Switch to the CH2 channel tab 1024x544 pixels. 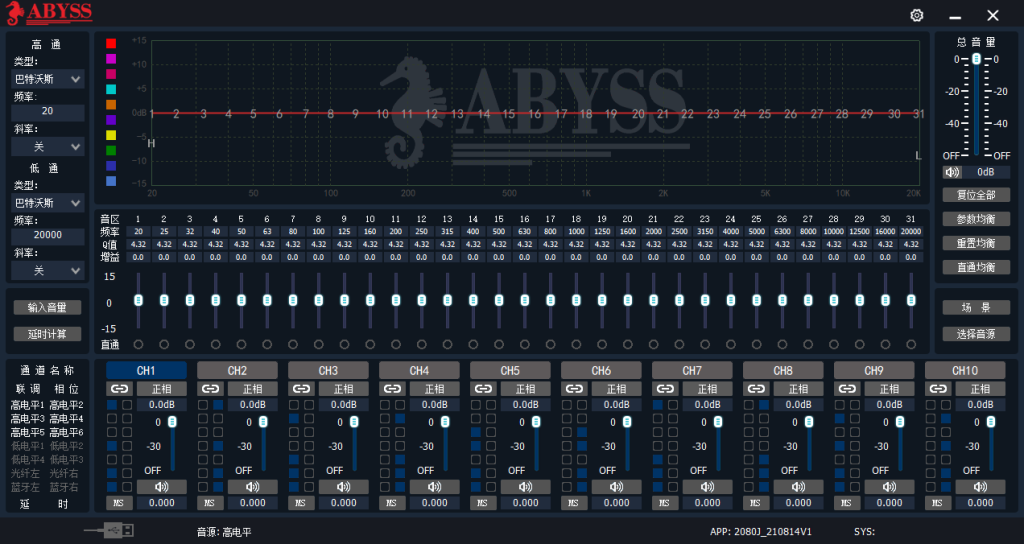click(237, 371)
